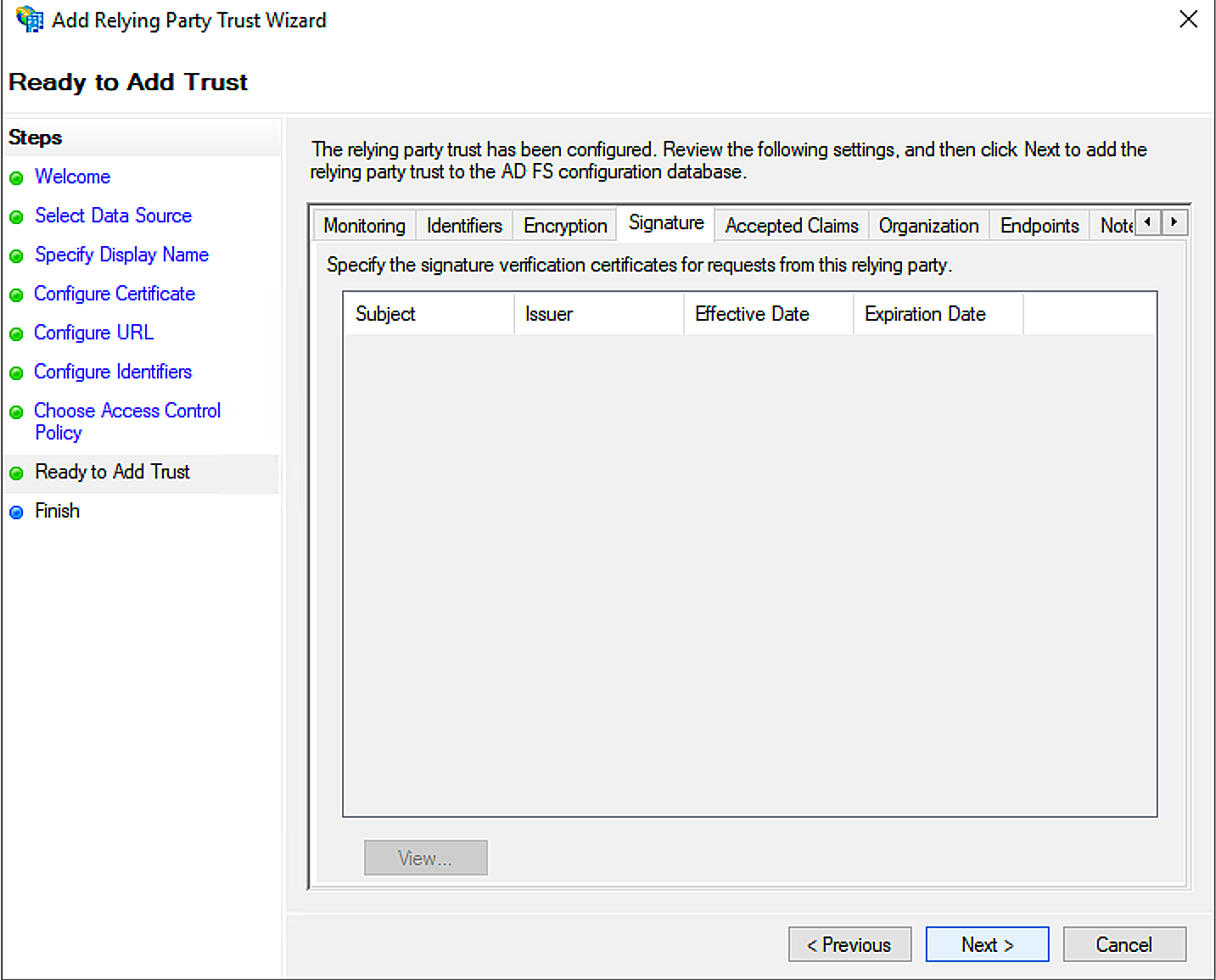Jump to Configure Certificate step
This screenshot has width=1216, height=980.
[x=115, y=294]
